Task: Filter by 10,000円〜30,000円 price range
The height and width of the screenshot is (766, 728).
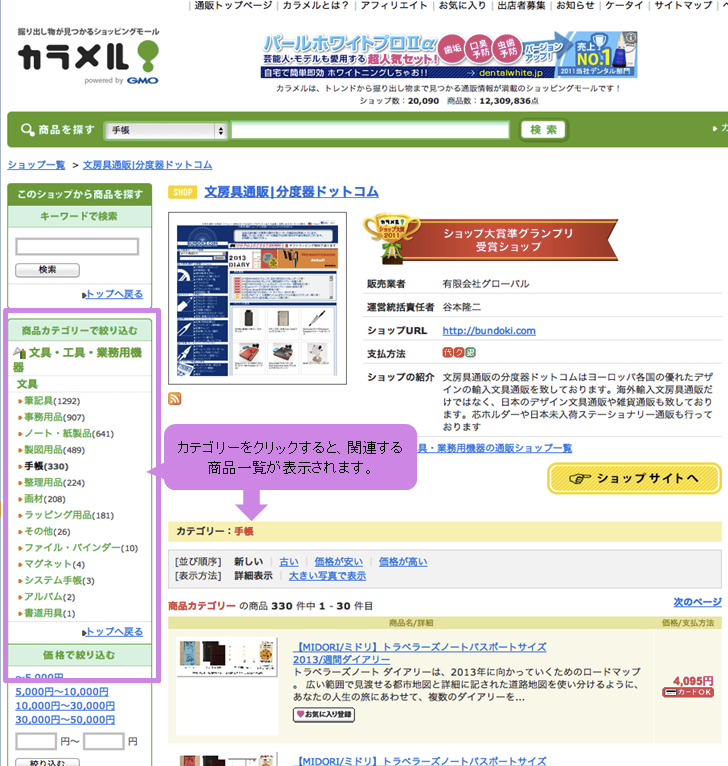Action: click(x=65, y=706)
